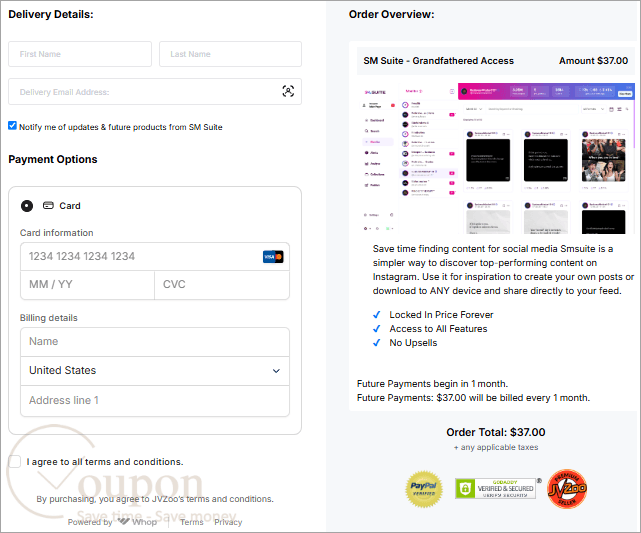Click the No Upsells item
This screenshot has height=533, width=641.
pyautogui.click(x=413, y=343)
